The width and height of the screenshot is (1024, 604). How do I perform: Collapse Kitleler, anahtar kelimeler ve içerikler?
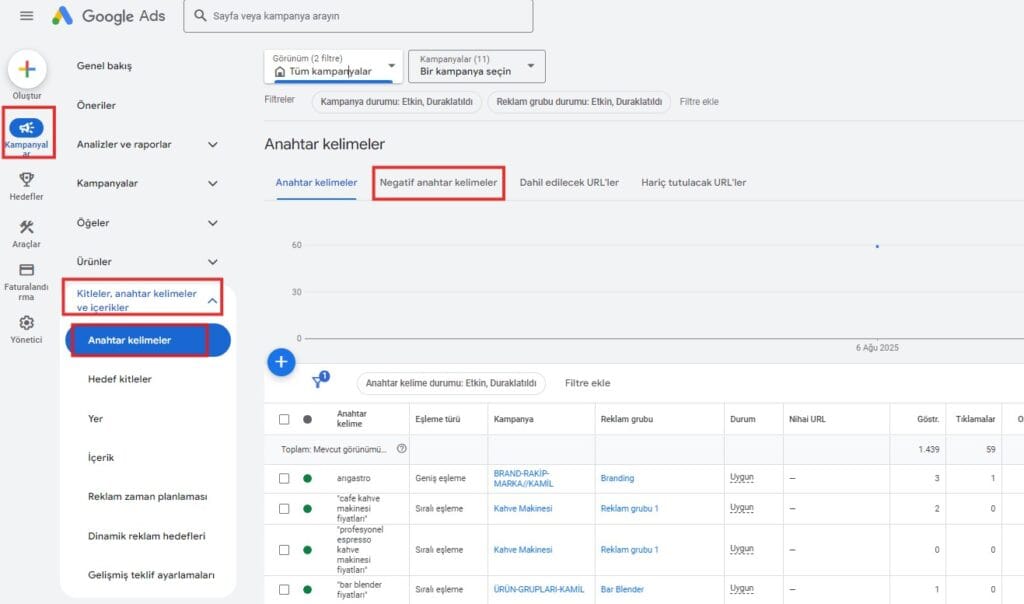pyautogui.click(x=212, y=300)
